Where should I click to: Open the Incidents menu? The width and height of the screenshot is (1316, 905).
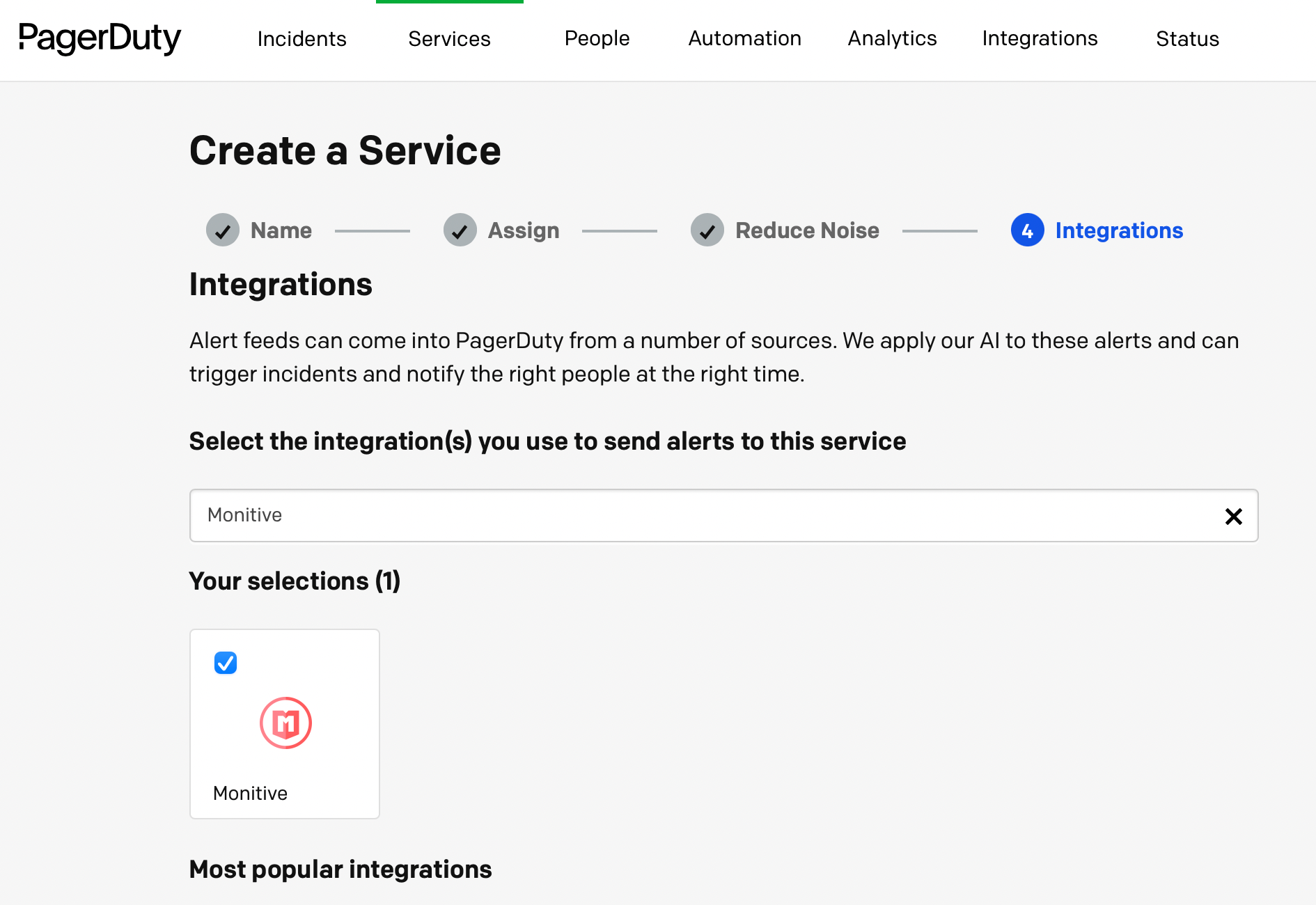click(x=301, y=39)
